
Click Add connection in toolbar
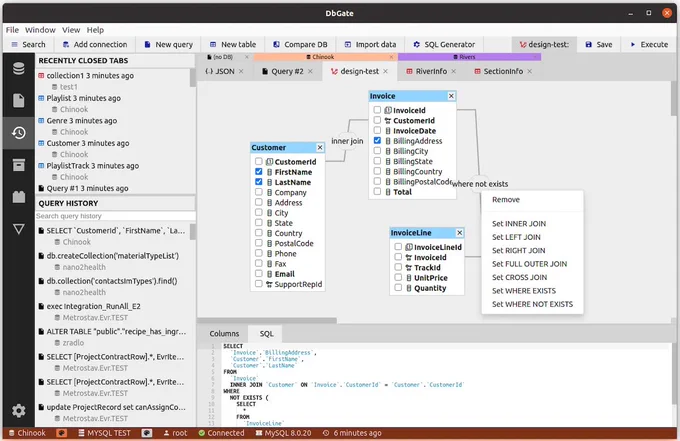click(95, 44)
